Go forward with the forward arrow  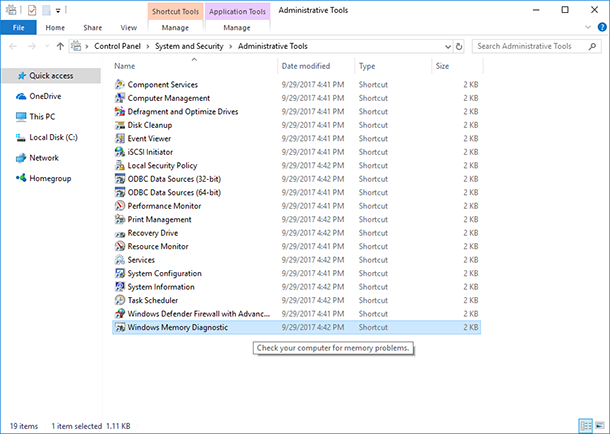pos(32,46)
